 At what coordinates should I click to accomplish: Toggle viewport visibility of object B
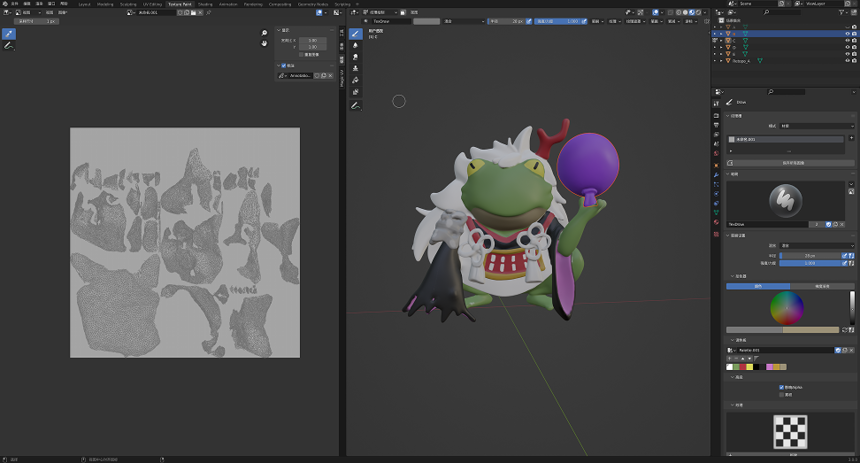coord(847,33)
